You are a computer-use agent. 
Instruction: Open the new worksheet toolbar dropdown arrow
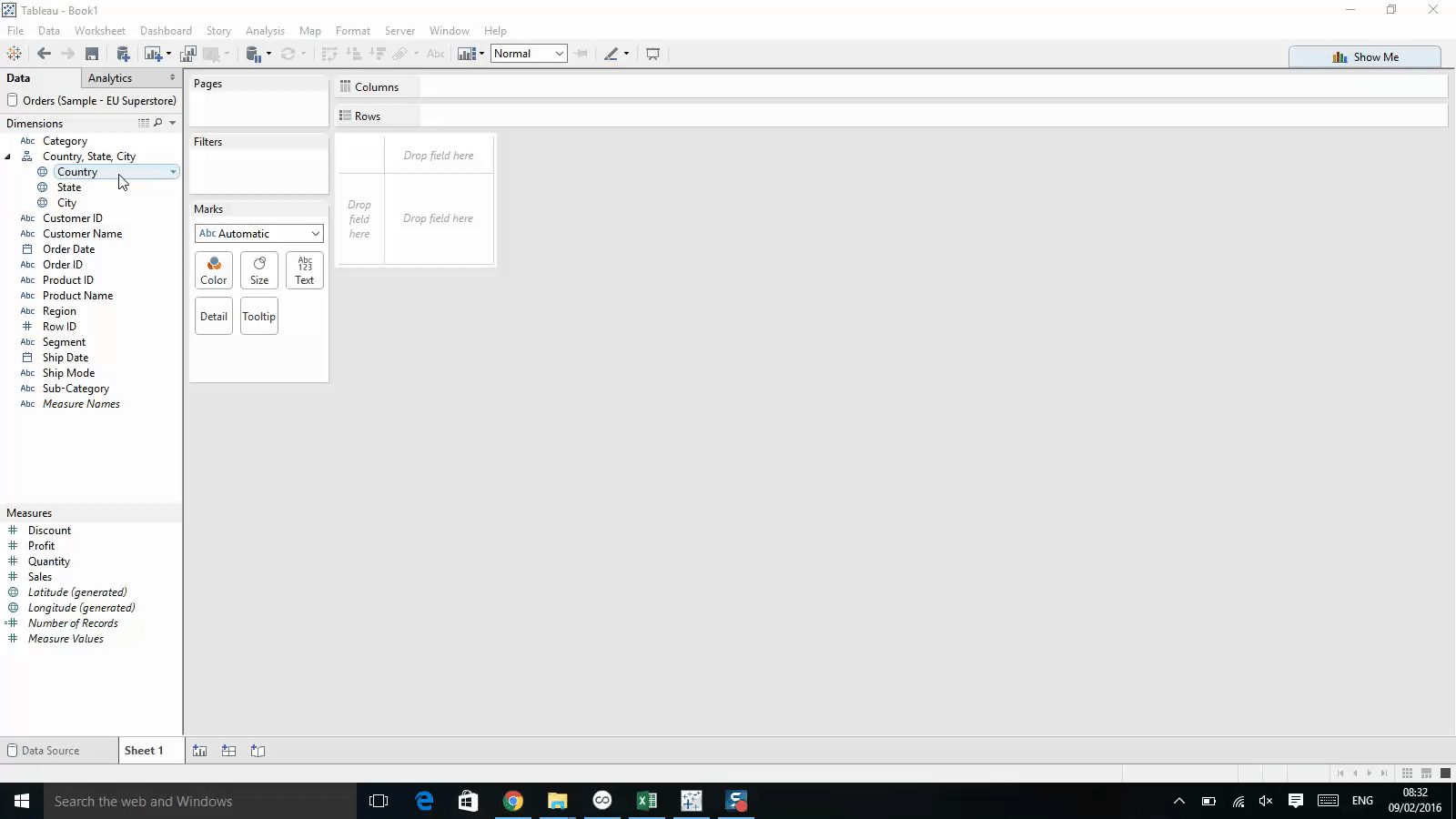pos(168,54)
